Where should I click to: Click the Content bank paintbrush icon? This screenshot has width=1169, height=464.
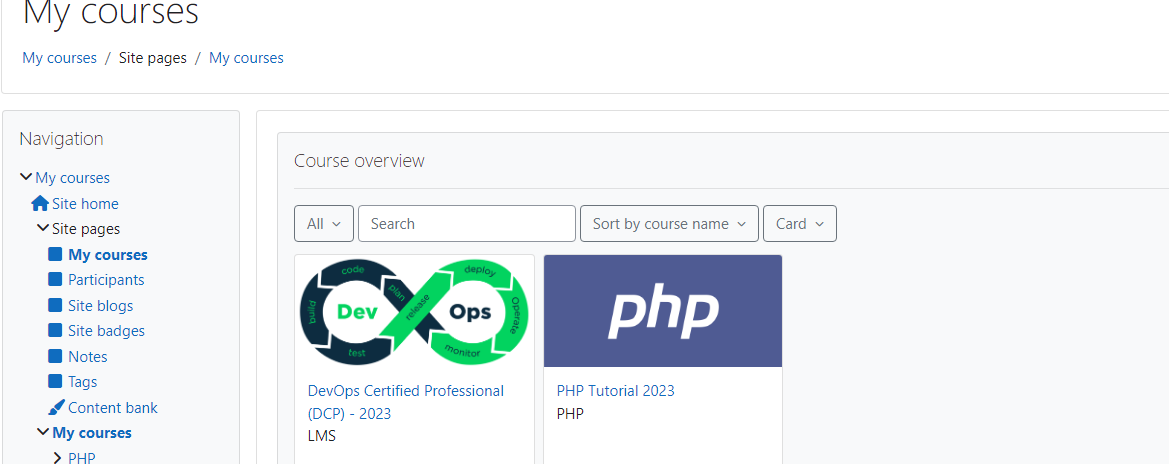[x=56, y=408]
